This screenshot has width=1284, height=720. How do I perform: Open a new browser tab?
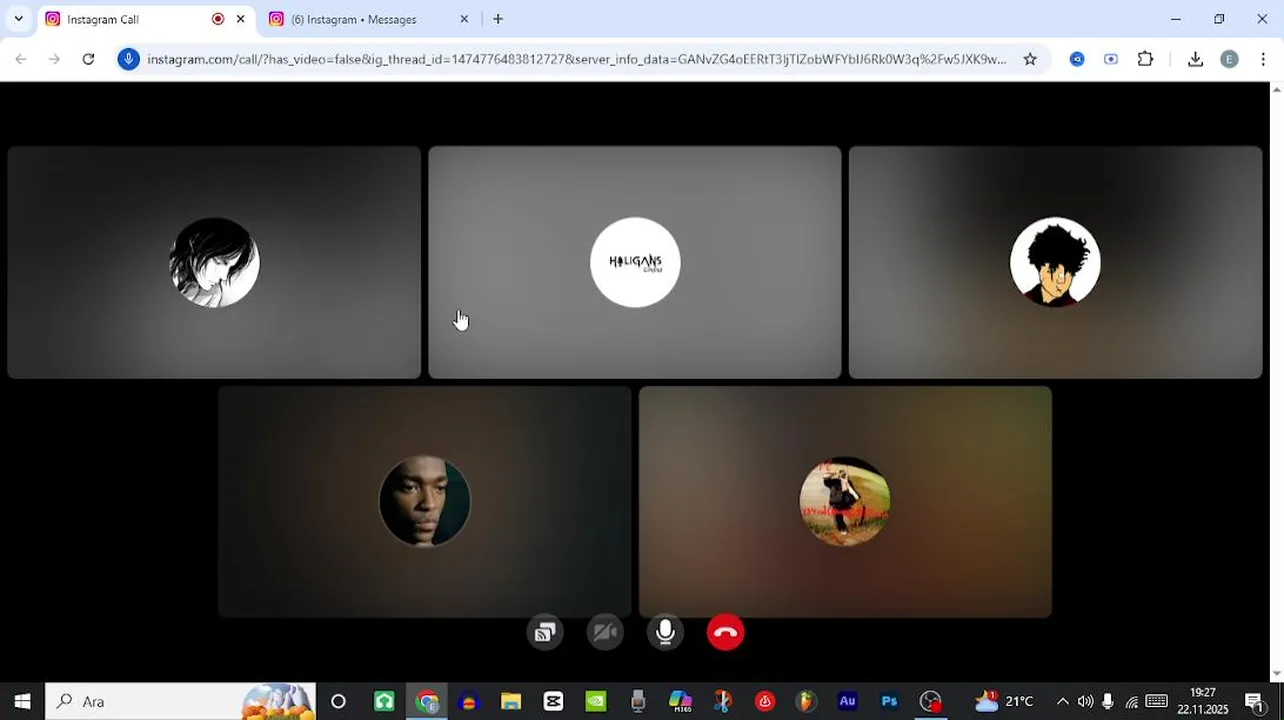point(498,19)
